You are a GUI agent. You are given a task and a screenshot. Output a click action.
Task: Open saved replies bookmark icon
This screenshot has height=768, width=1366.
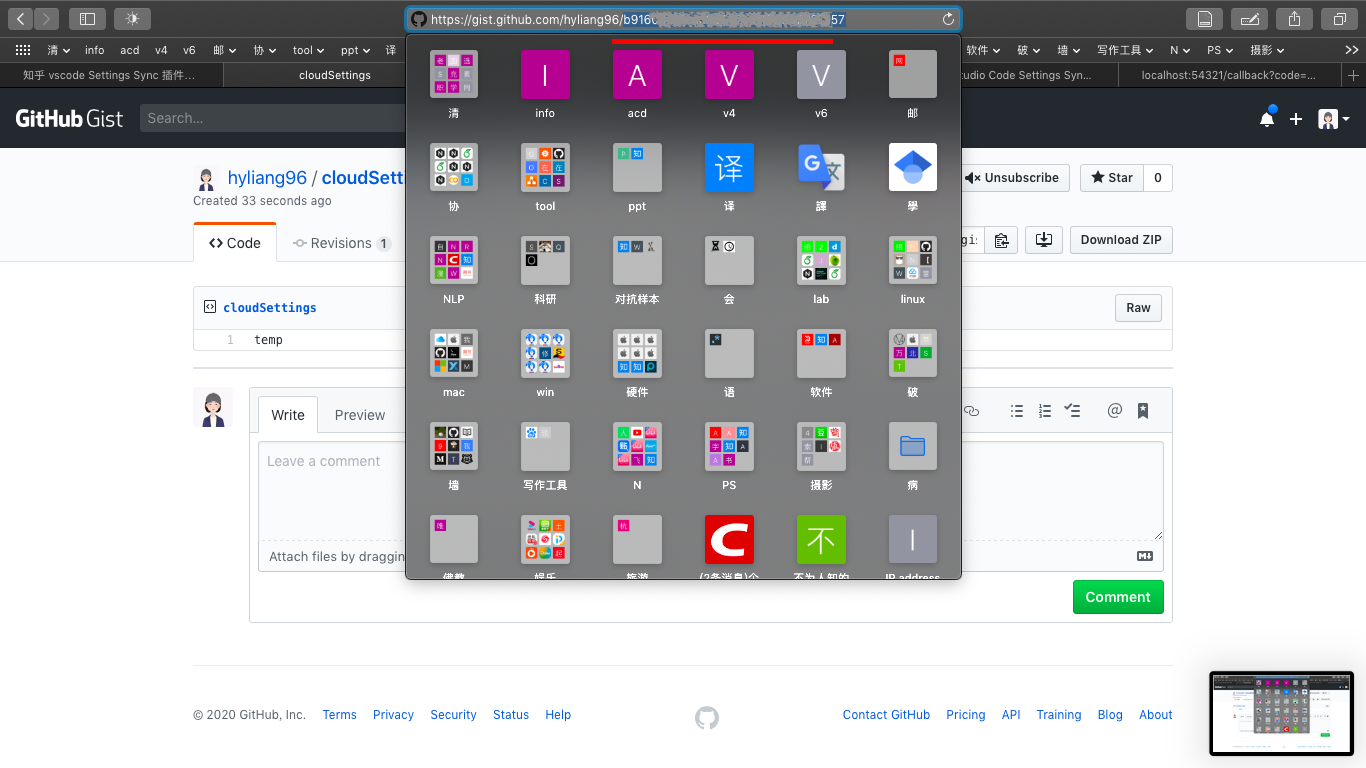(x=1143, y=411)
